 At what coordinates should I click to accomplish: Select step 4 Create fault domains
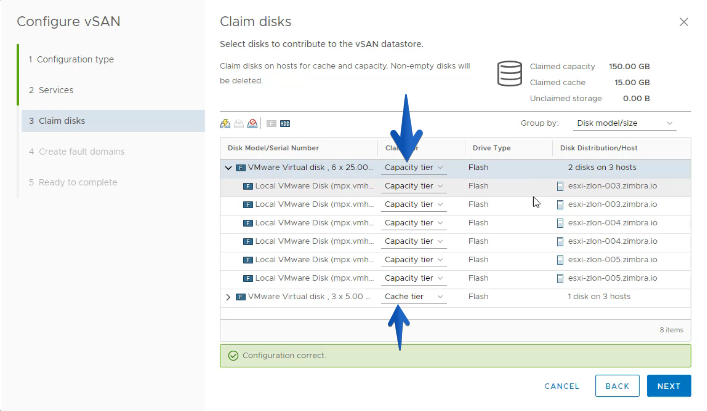(x=77, y=152)
